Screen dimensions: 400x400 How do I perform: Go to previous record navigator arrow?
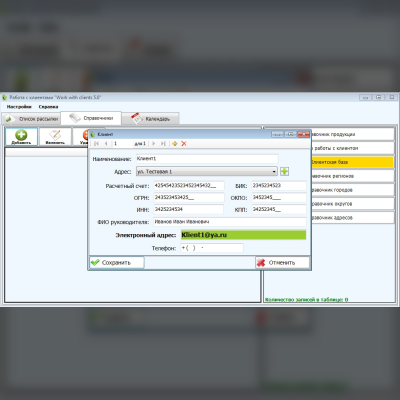click(x=106, y=144)
